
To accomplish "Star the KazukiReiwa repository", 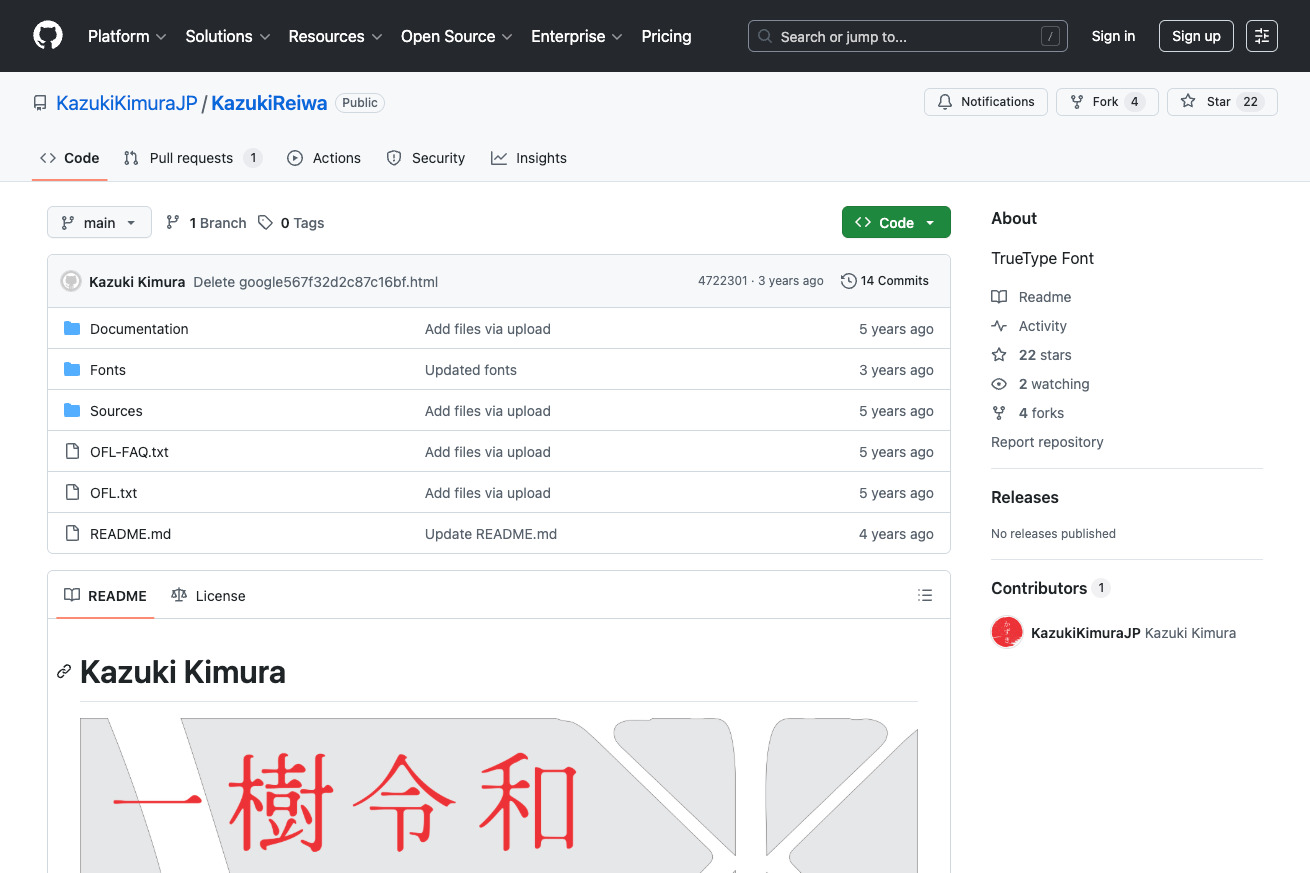I will 1221,102.
